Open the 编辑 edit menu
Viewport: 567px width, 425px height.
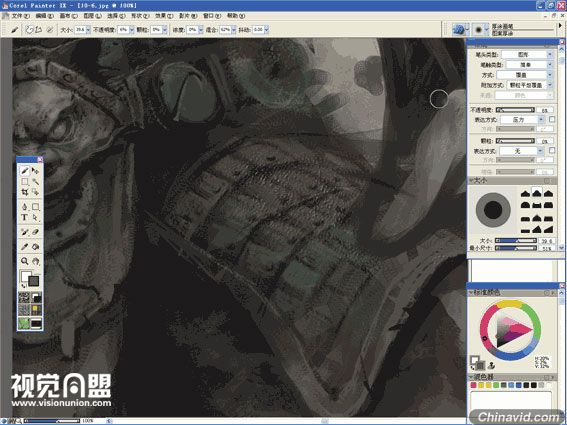[44, 16]
